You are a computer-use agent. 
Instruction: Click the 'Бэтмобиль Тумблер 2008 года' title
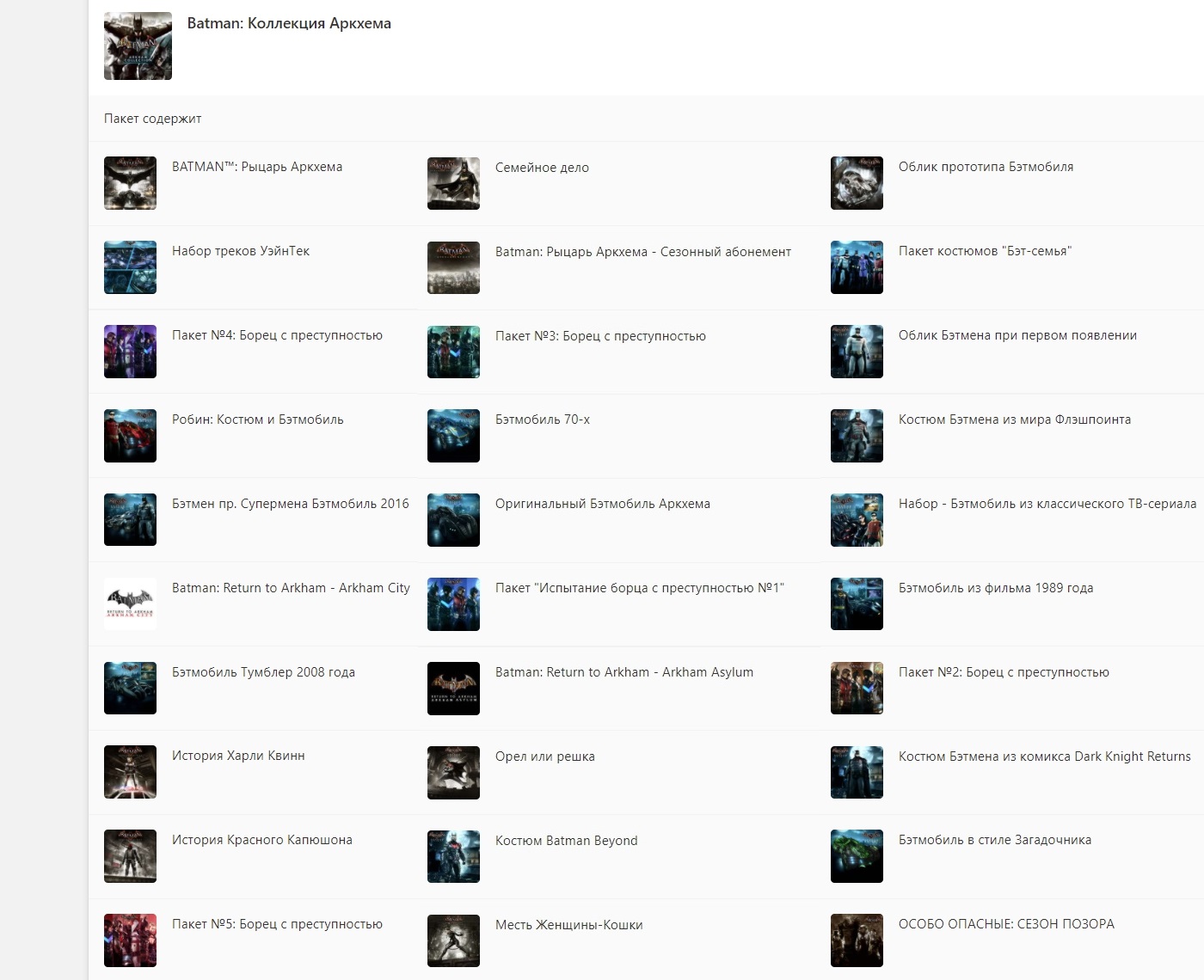pos(263,672)
